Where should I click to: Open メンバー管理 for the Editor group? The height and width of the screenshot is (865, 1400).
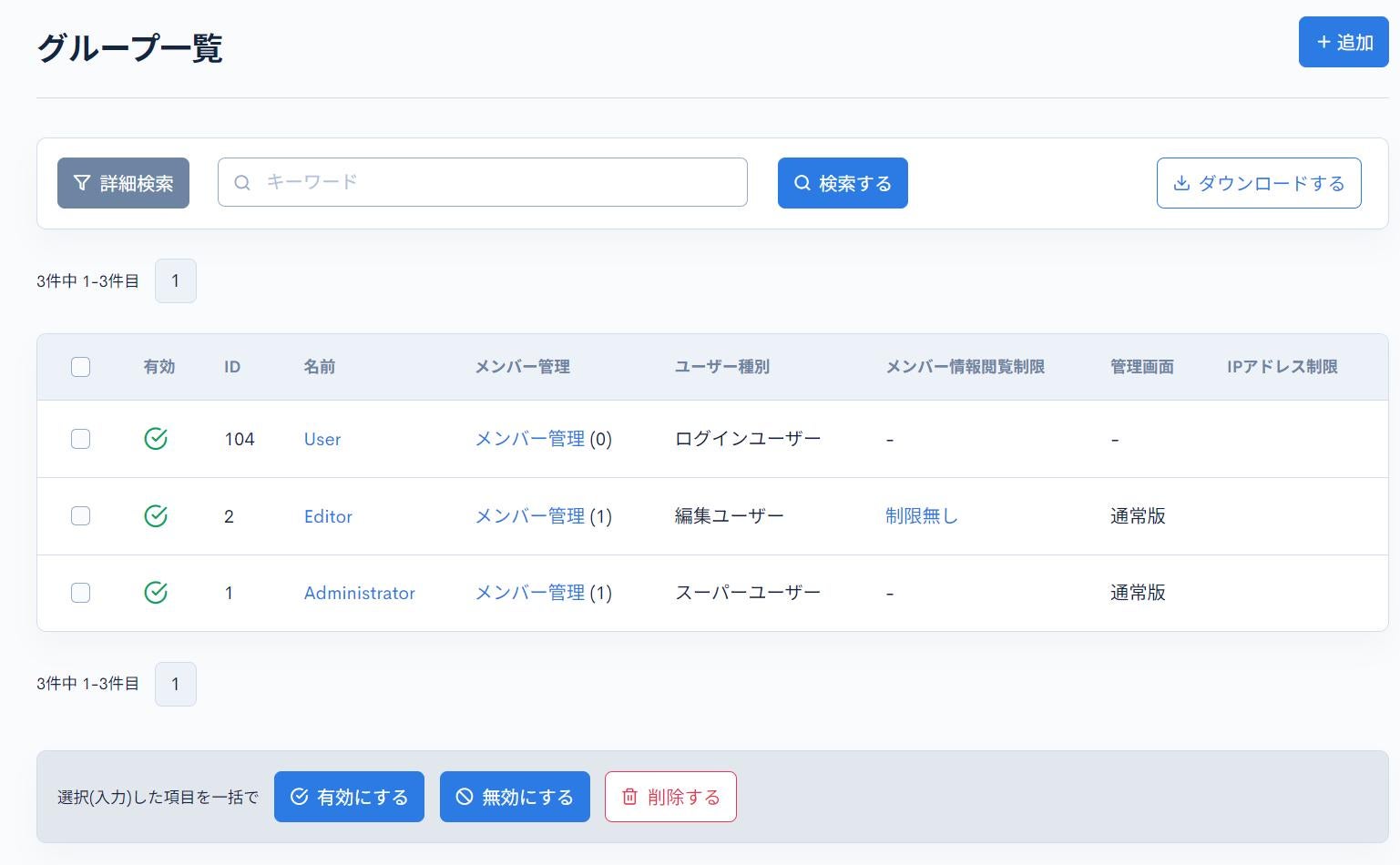tap(530, 515)
